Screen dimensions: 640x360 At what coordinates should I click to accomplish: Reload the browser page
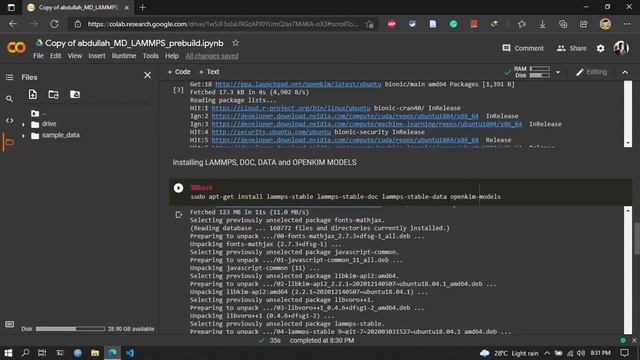54,24
